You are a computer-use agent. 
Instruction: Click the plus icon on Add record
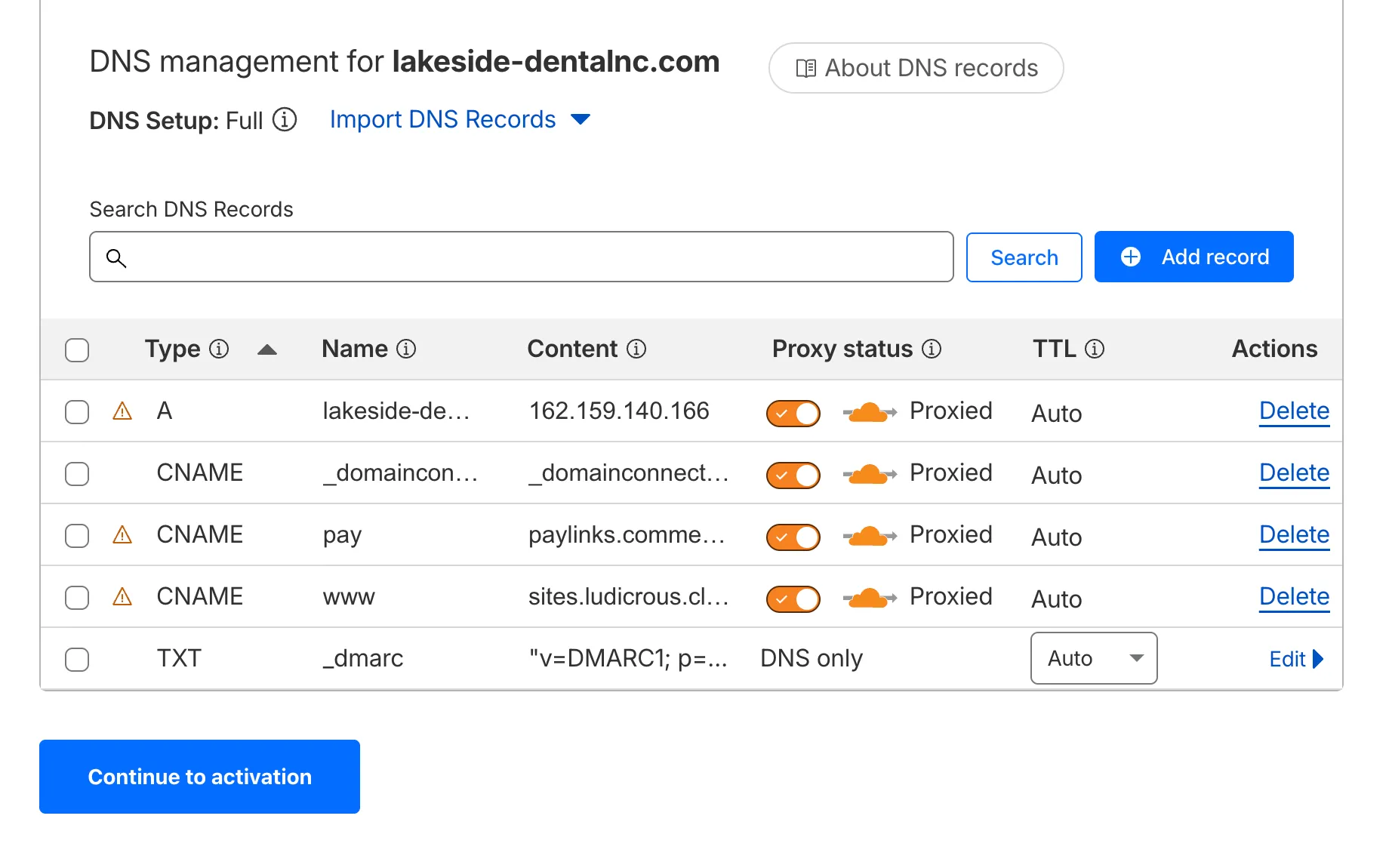pyautogui.click(x=1130, y=257)
